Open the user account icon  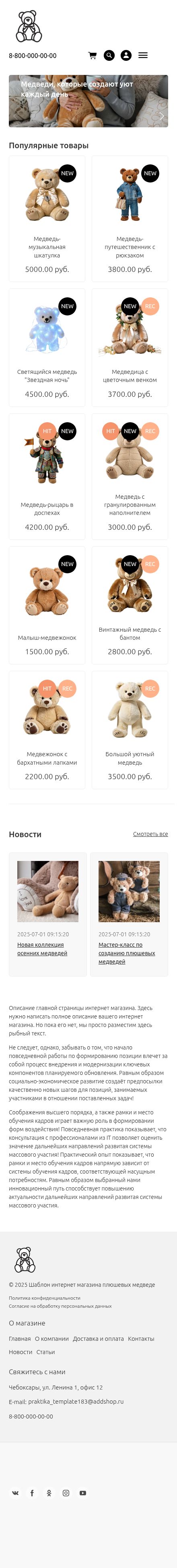pyautogui.click(x=126, y=55)
